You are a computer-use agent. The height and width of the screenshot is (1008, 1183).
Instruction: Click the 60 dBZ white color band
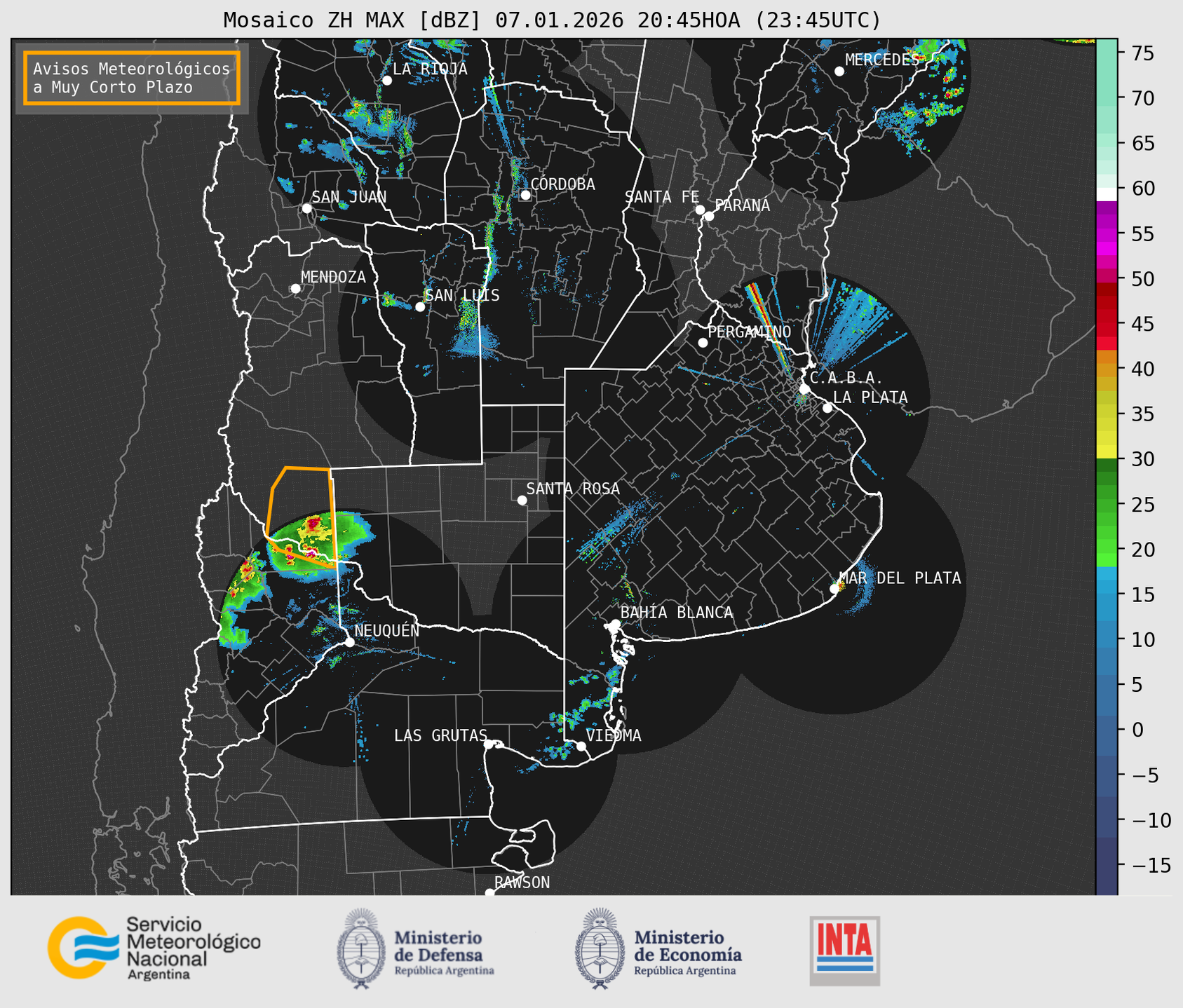pos(1106,193)
